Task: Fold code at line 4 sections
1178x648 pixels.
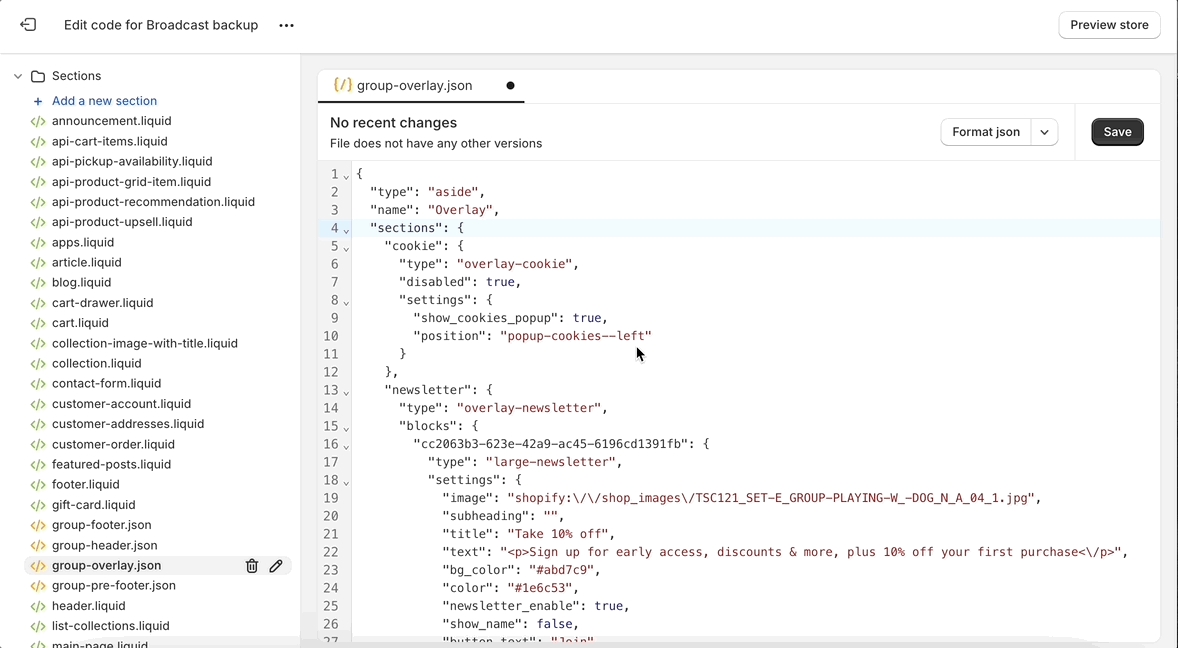Action: tap(346, 231)
